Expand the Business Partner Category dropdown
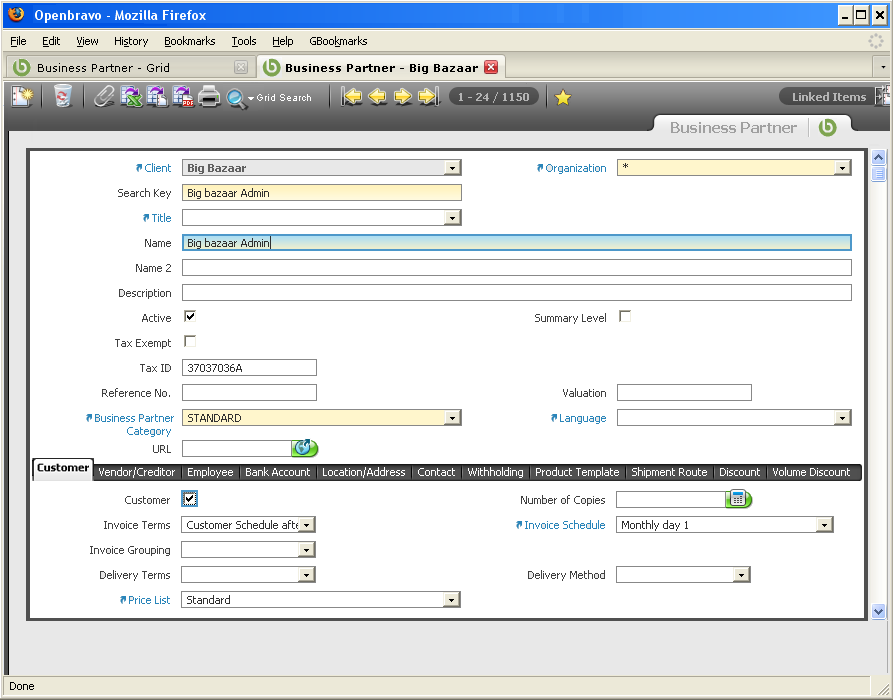893x700 pixels. click(452, 418)
